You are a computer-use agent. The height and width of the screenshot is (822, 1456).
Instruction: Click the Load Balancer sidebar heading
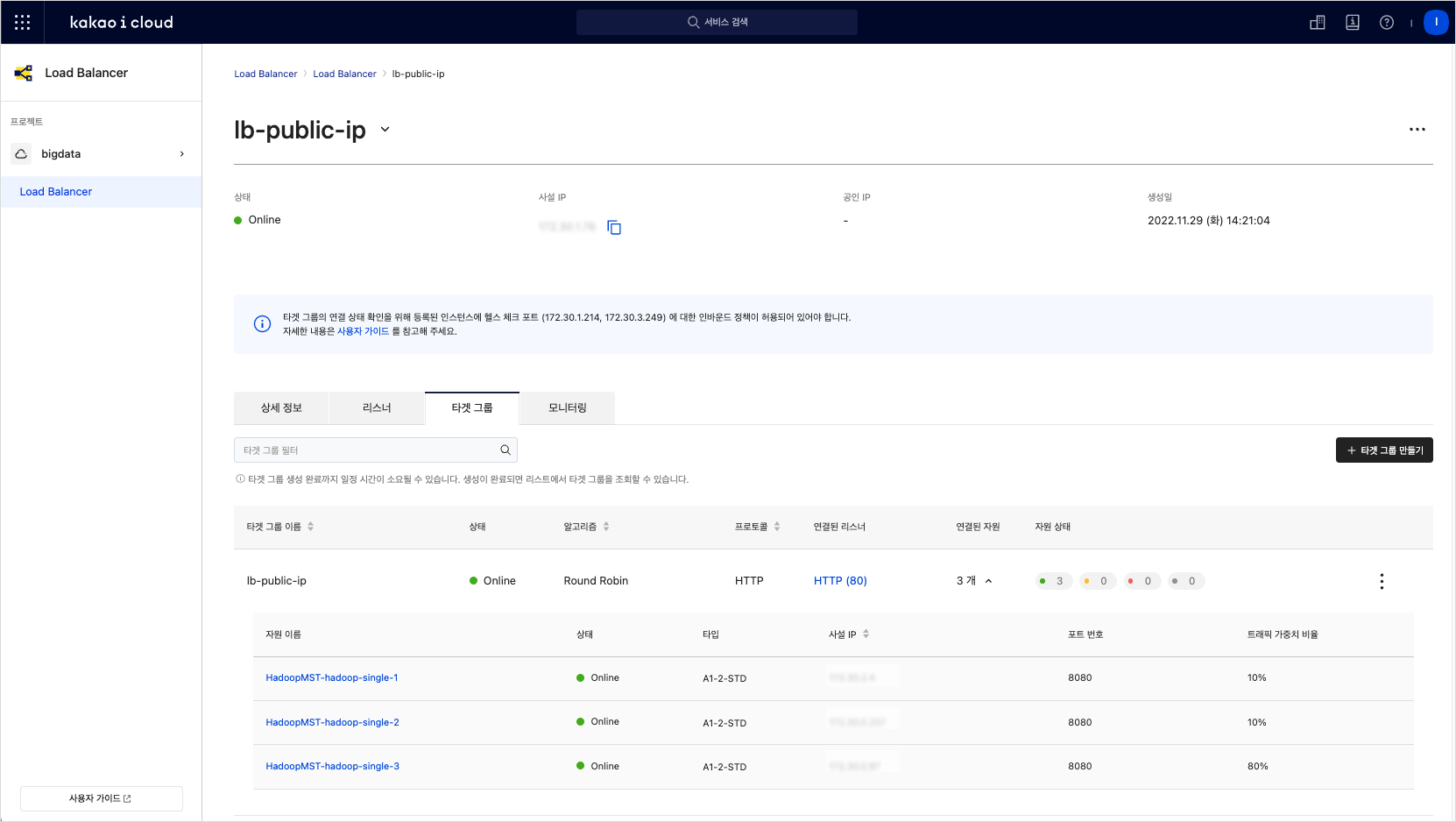(86, 73)
